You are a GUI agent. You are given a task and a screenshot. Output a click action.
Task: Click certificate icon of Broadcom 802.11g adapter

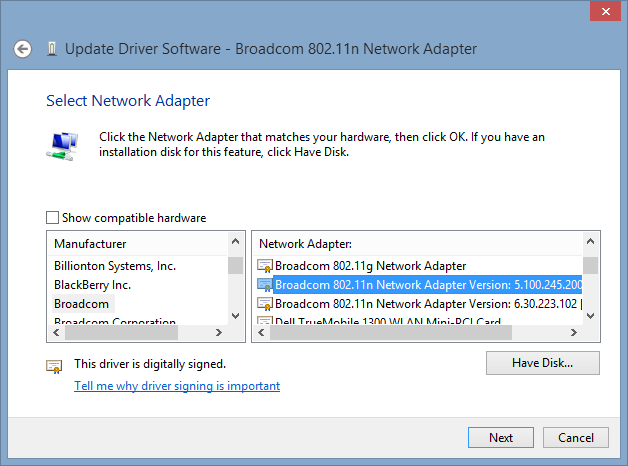pos(265,266)
